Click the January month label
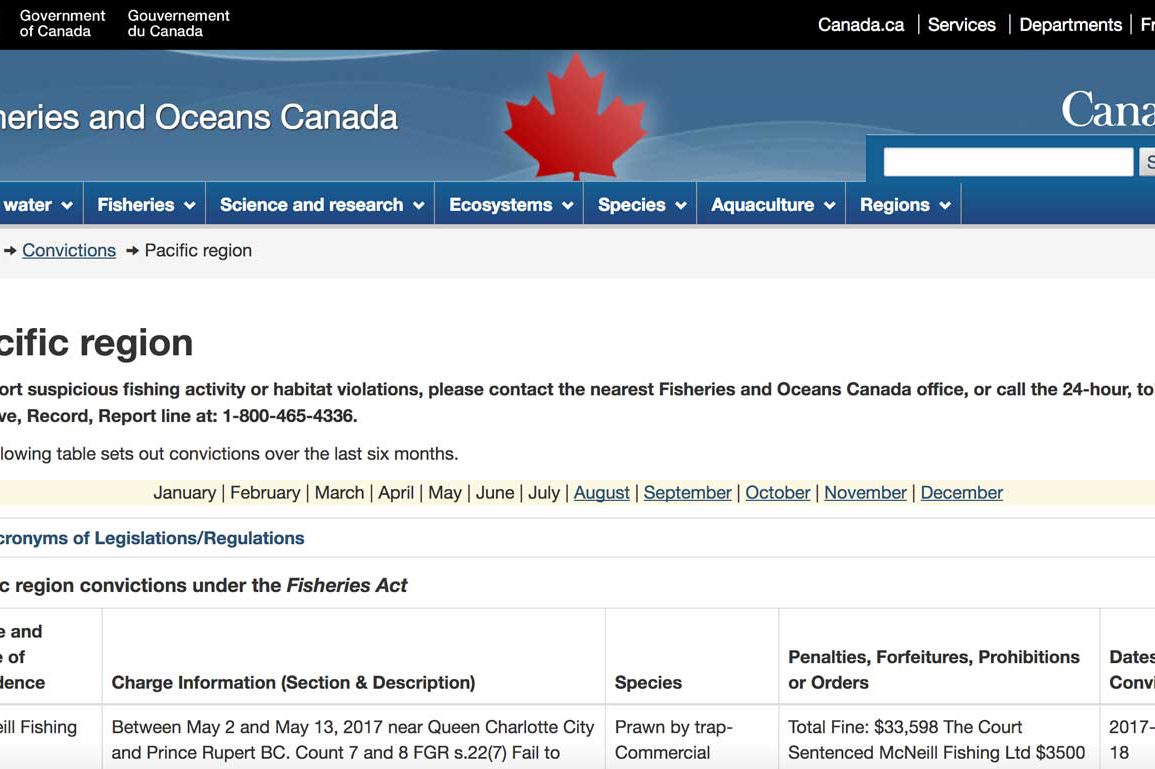This screenshot has width=1155, height=769. pos(184,493)
